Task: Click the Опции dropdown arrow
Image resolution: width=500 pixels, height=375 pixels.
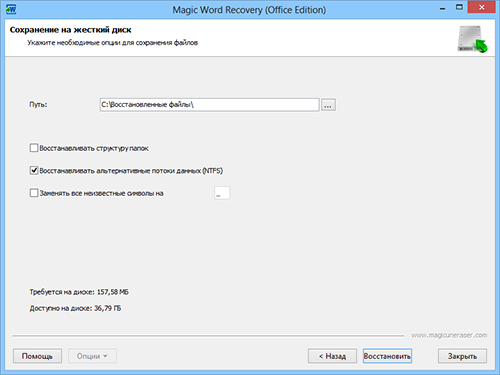Action: pyautogui.click(x=105, y=356)
